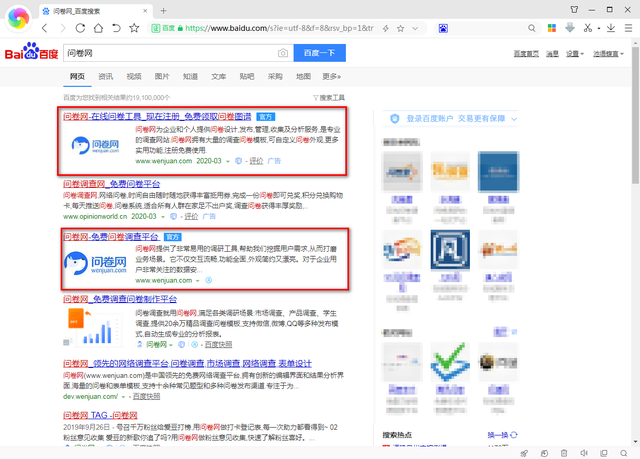Click the browser forward arrow

pos(62,28)
